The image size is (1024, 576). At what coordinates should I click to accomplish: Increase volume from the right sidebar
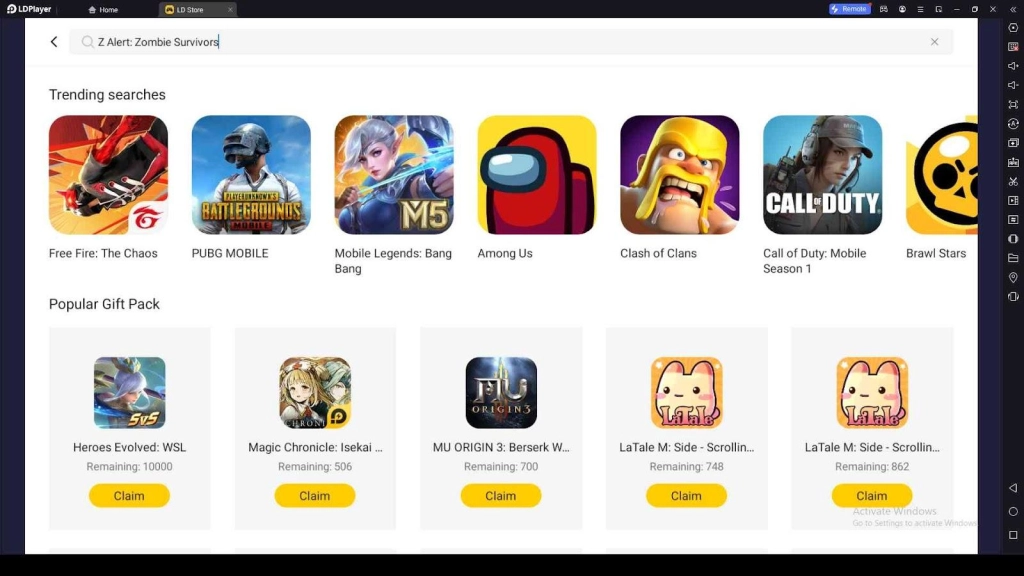[x=1013, y=66]
